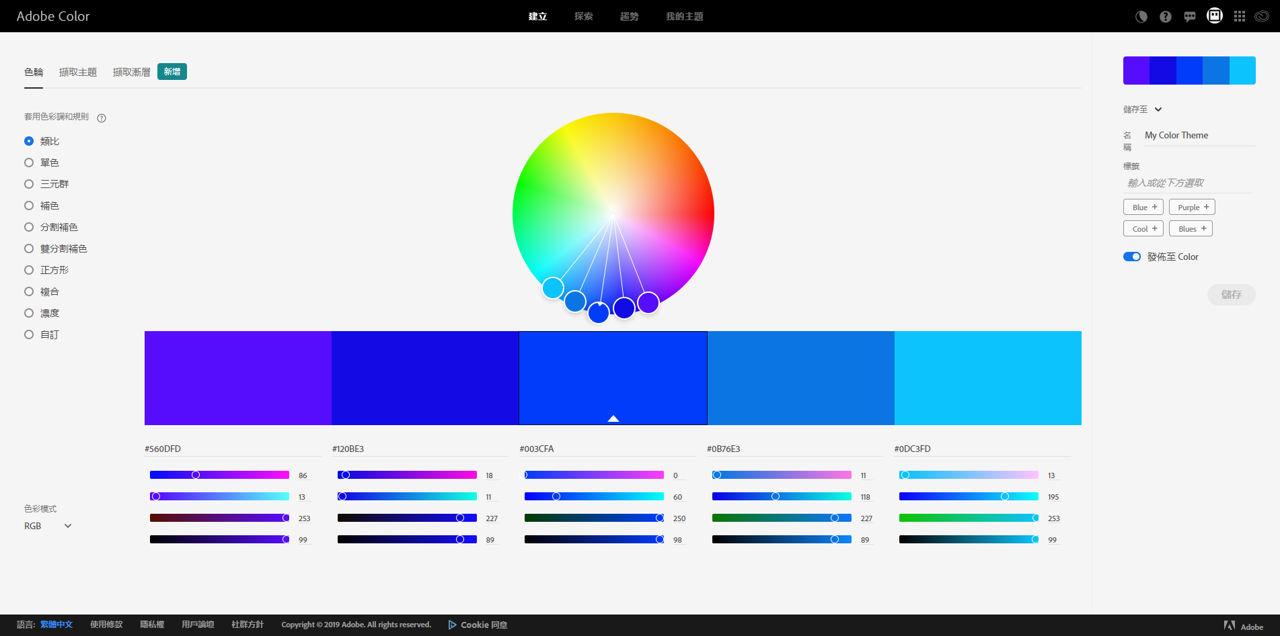Click the Adobe Color logo title

53,16
